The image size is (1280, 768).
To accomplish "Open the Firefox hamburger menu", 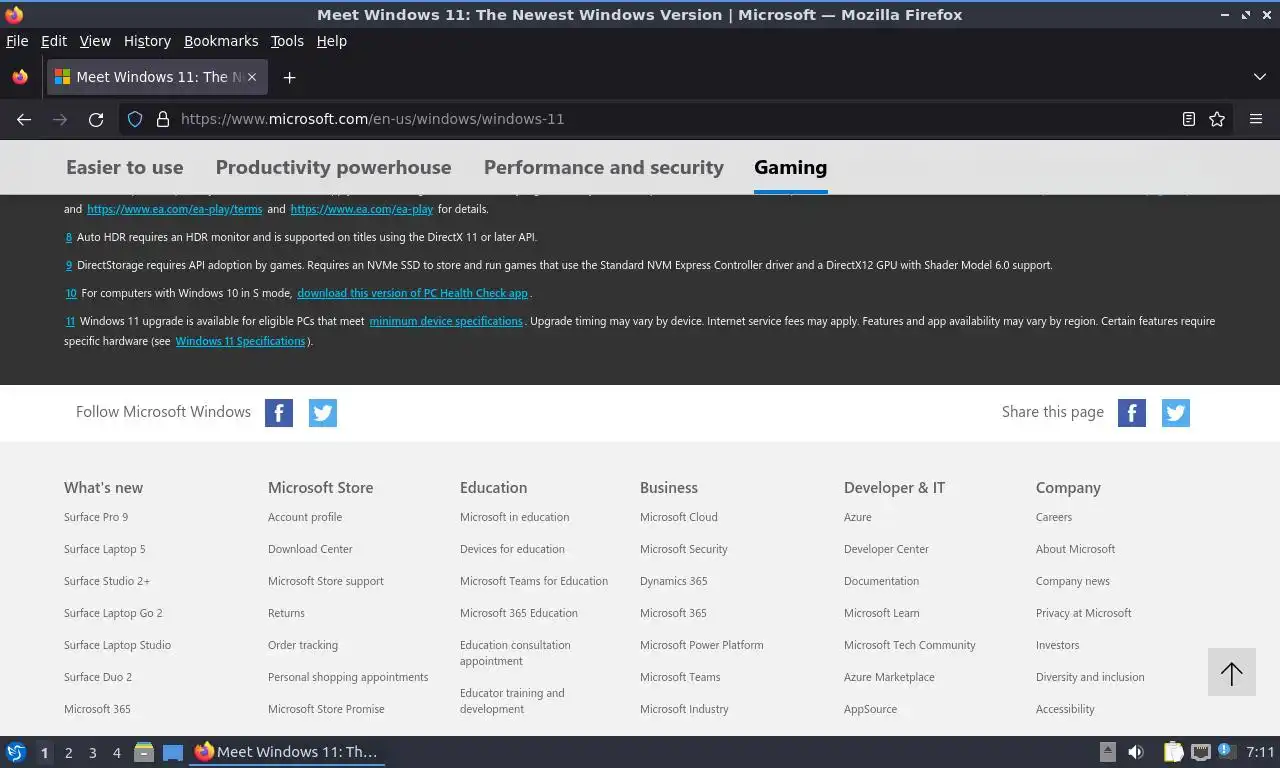I will (x=1256, y=119).
